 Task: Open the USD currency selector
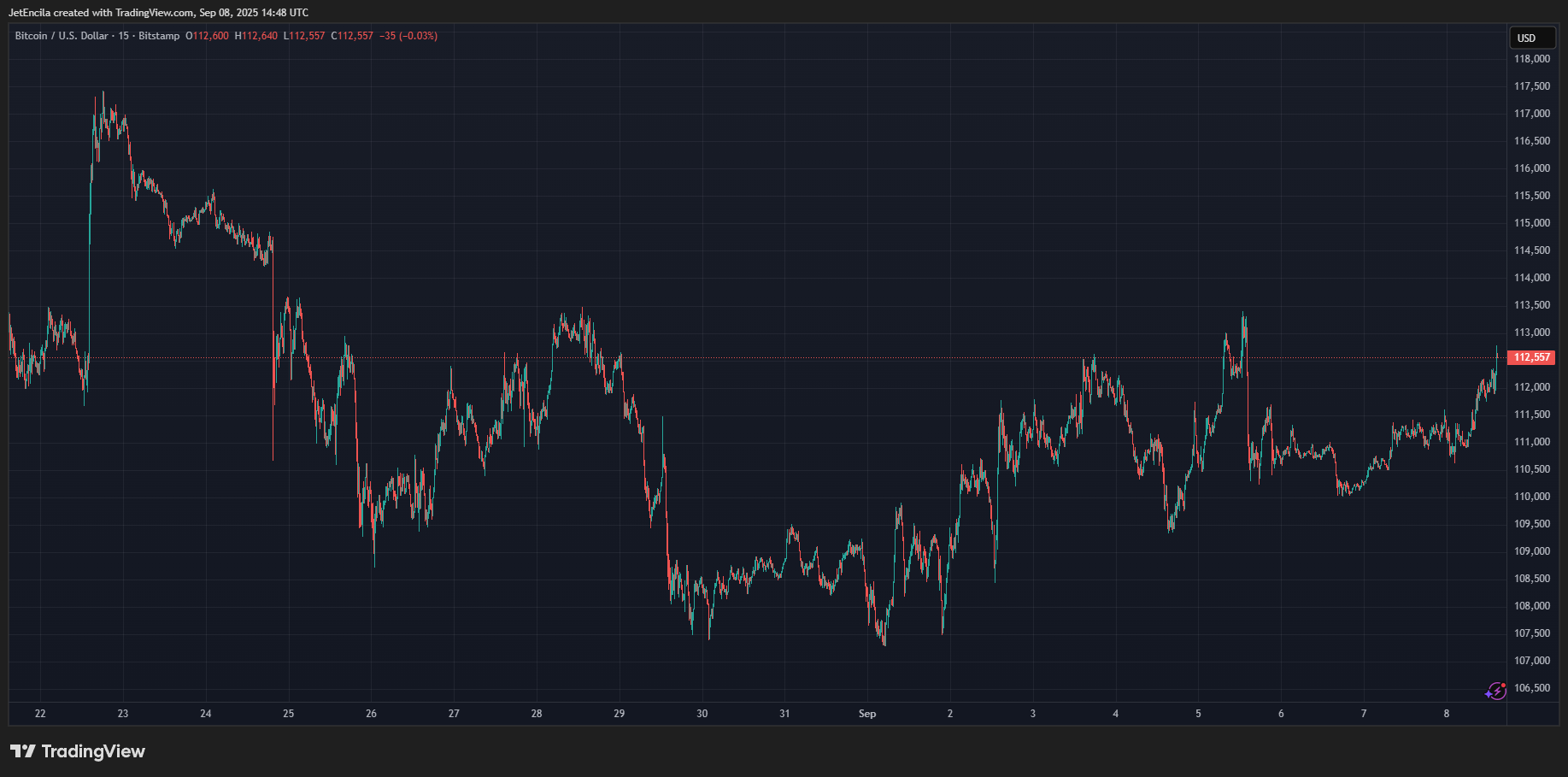tap(1531, 38)
